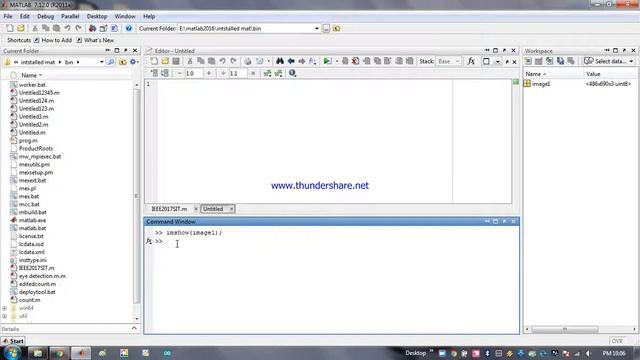Open run configuration dropdown arrow
The image size is (640, 360).
point(337,61)
